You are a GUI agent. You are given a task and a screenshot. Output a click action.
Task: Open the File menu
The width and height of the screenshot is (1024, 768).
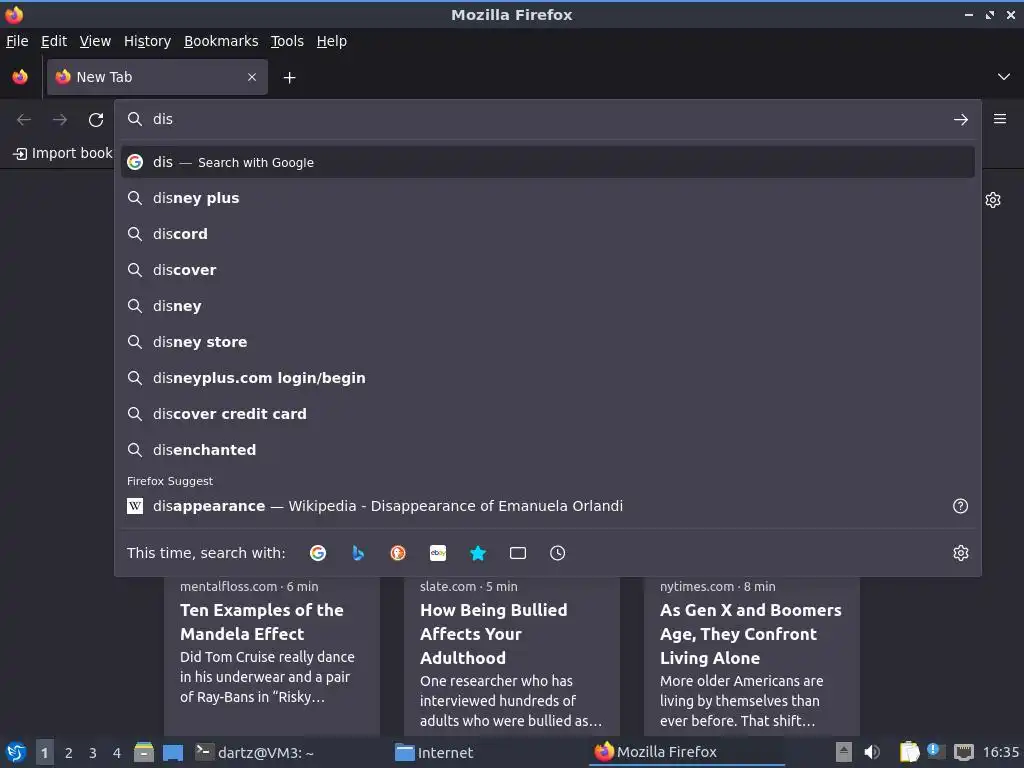point(17,41)
